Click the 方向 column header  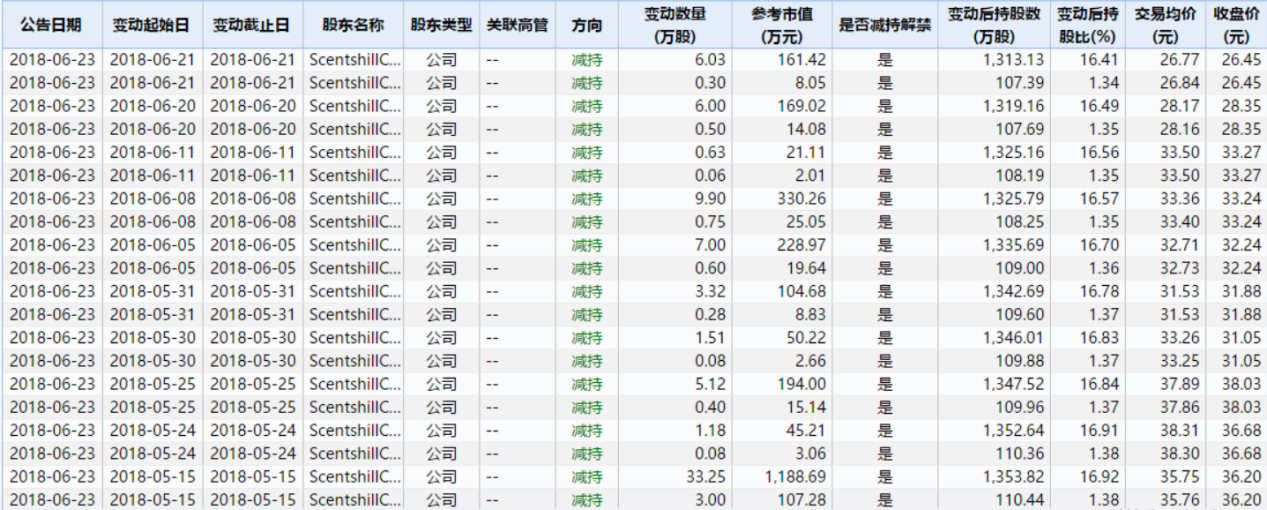[587, 24]
